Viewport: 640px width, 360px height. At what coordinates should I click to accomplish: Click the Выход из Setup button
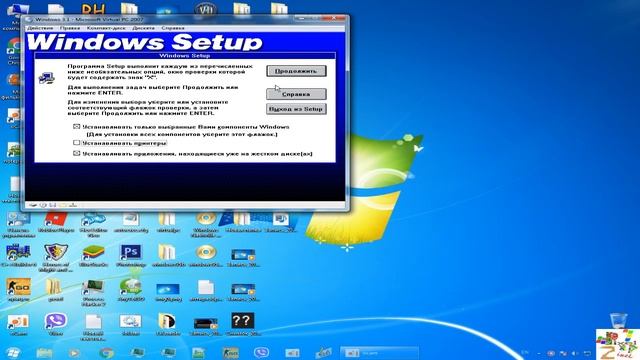click(296, 109)
